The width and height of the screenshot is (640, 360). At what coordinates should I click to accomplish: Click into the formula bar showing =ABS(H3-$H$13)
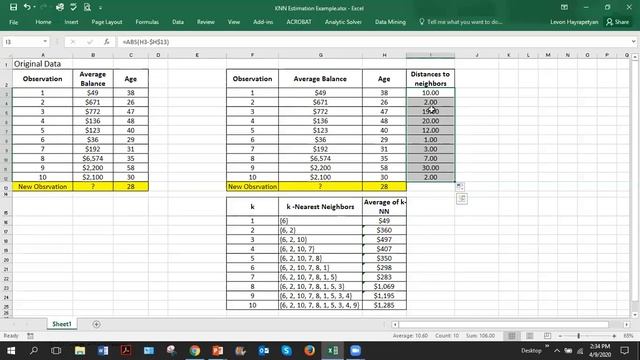click(x=373, y=42)
